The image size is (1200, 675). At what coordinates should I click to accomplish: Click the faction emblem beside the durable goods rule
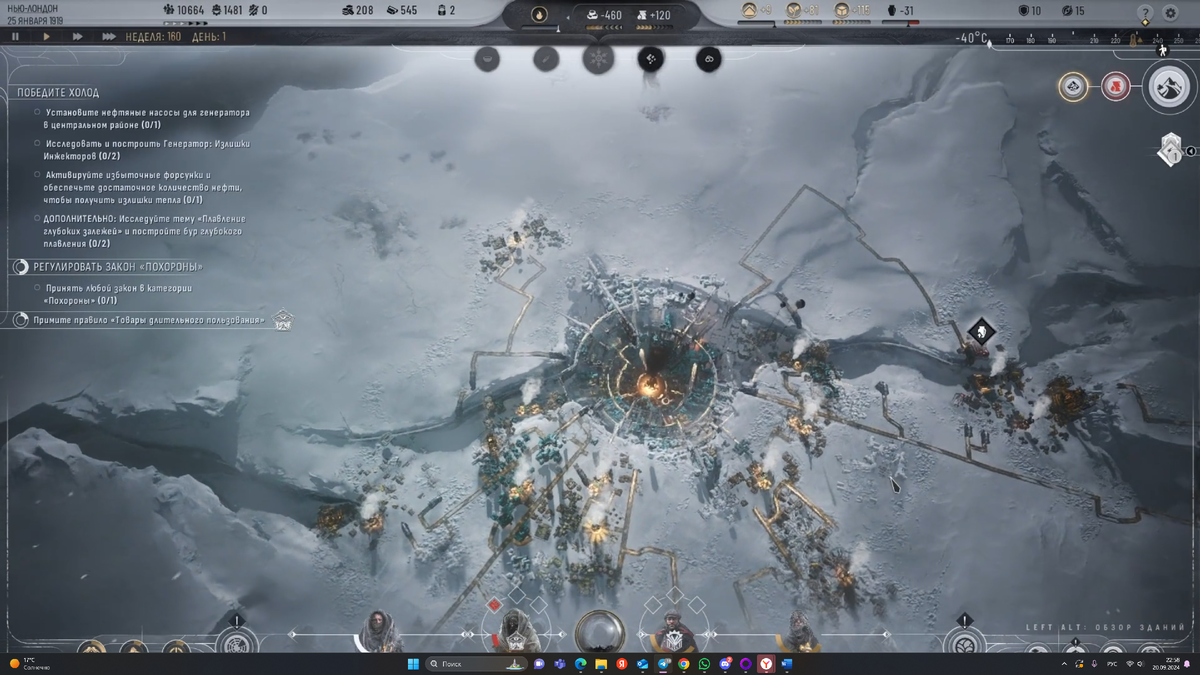[x=282, y=320]
